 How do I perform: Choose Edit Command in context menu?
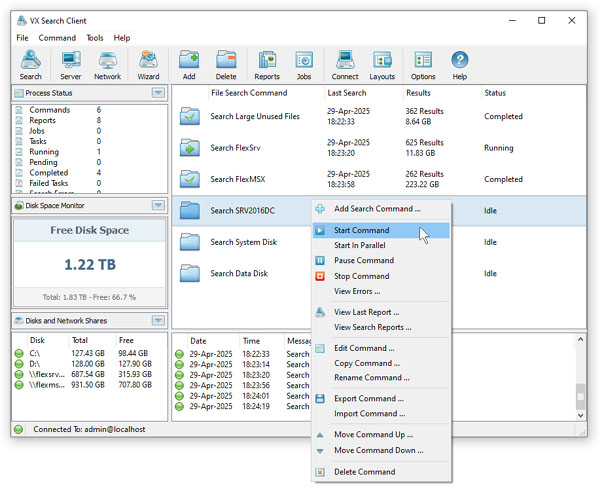pos(381,348)
